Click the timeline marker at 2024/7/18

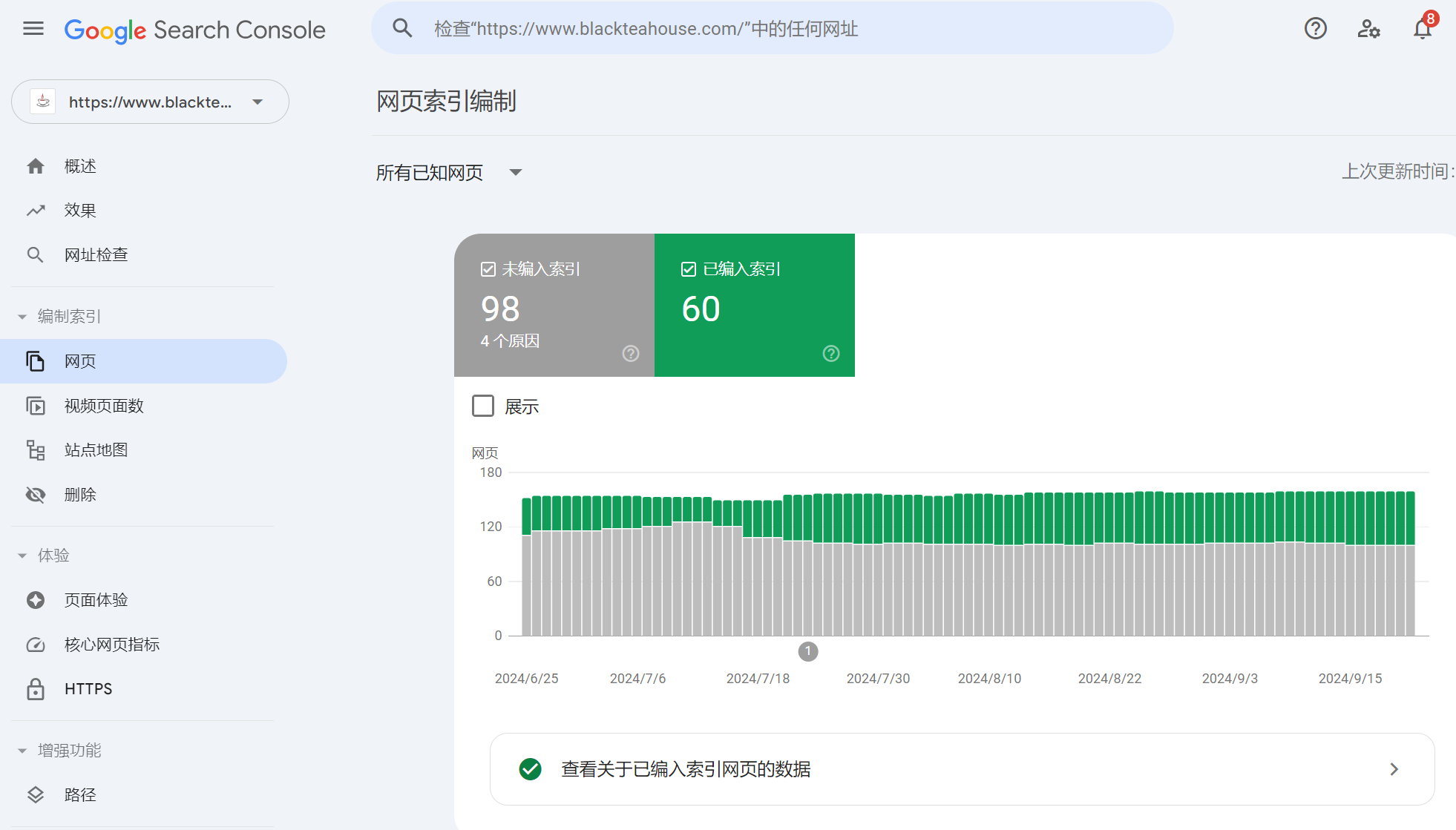[x=808, y=651]
